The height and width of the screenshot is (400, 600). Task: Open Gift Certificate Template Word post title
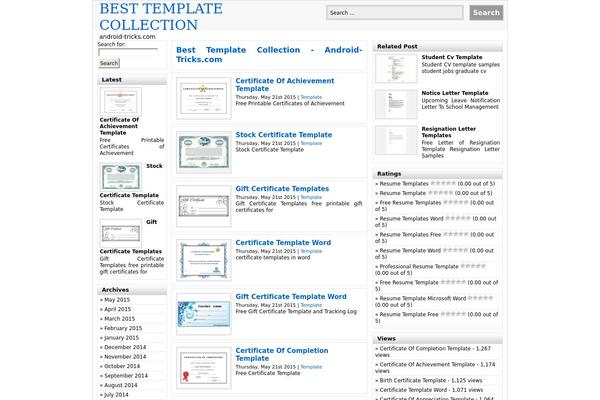point(291,297)
